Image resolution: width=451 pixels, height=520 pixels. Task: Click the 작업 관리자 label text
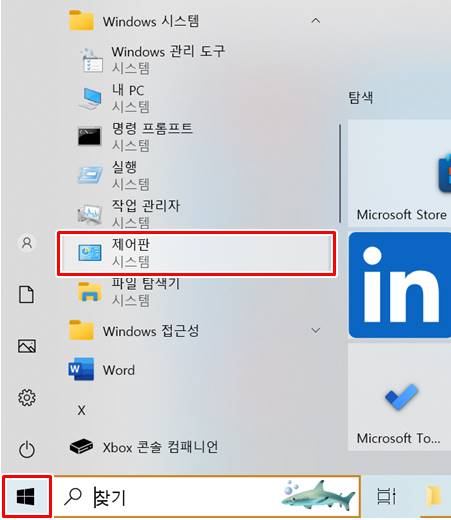coord(146,206)
